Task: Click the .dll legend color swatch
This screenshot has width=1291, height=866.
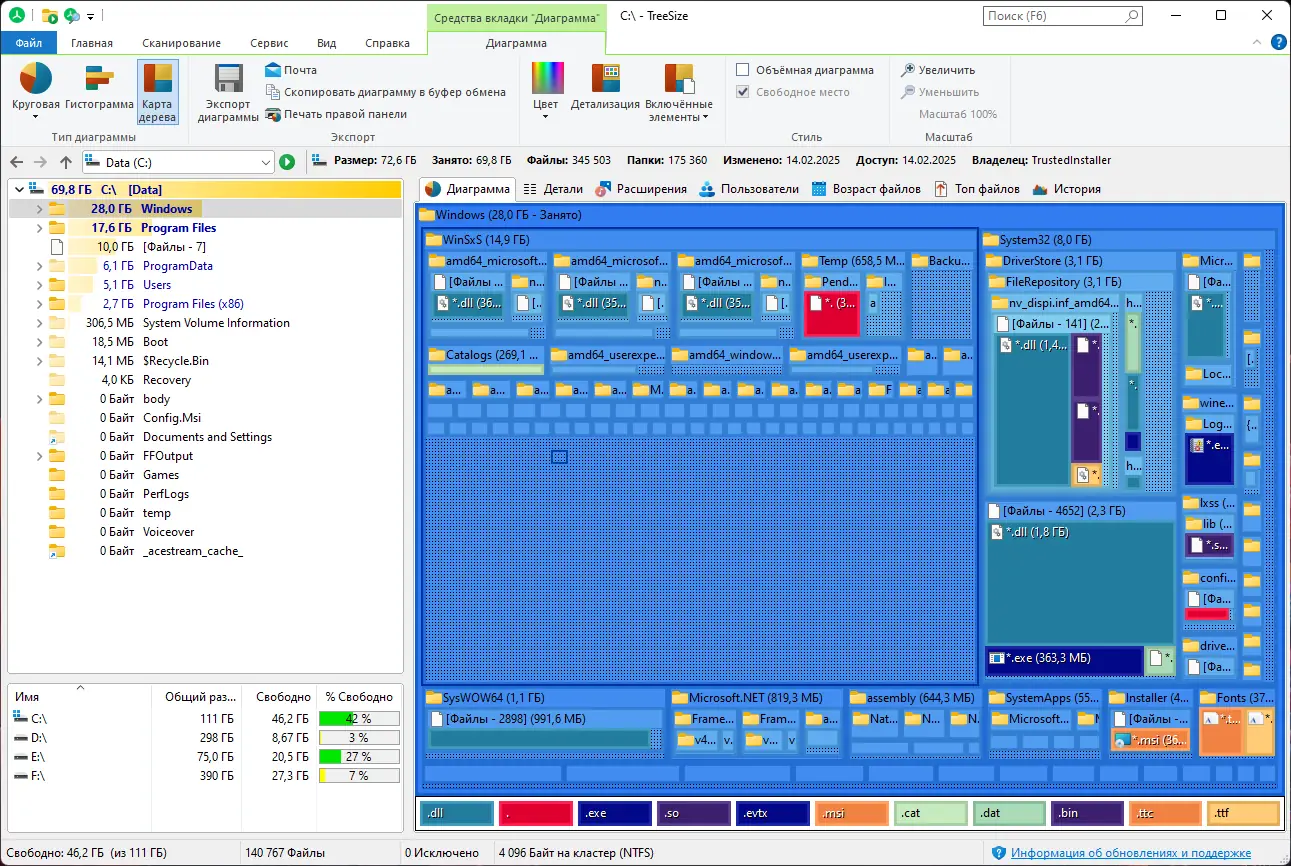Action: coord(456,813)
